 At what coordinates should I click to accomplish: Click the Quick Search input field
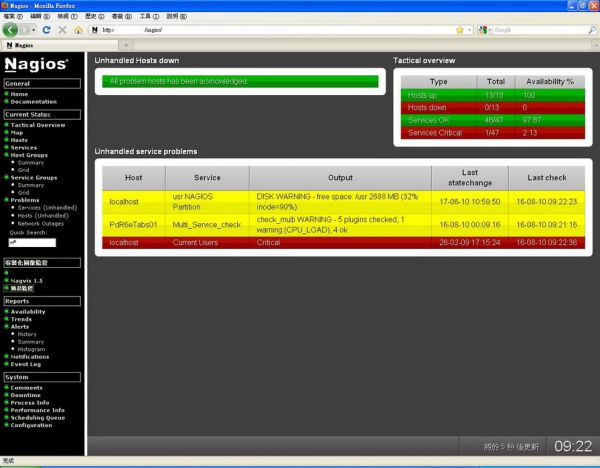[x=30, y=241]
